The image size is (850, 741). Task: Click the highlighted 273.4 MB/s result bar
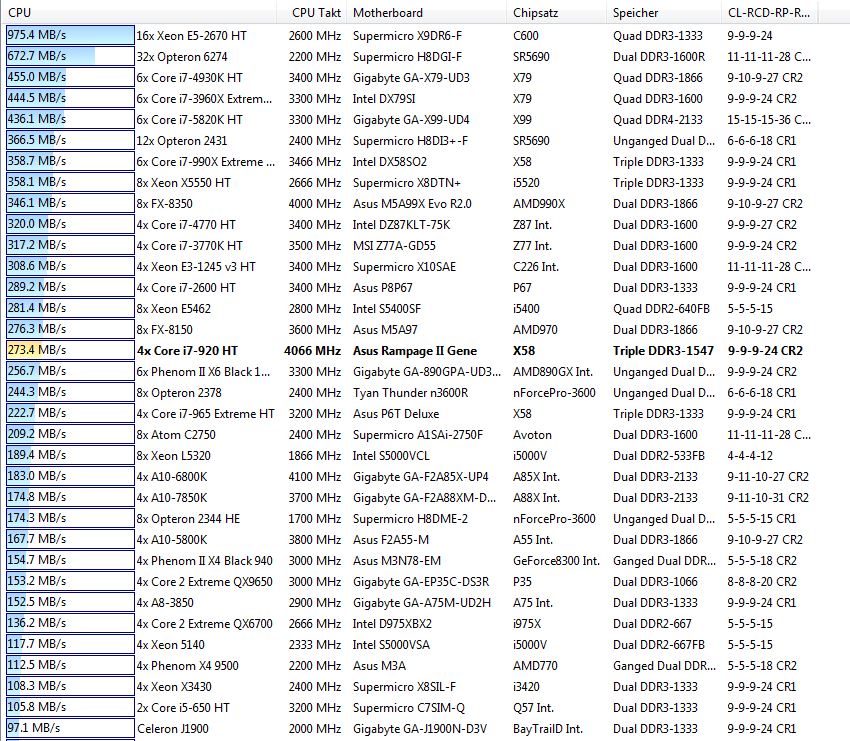pos(70,350)
